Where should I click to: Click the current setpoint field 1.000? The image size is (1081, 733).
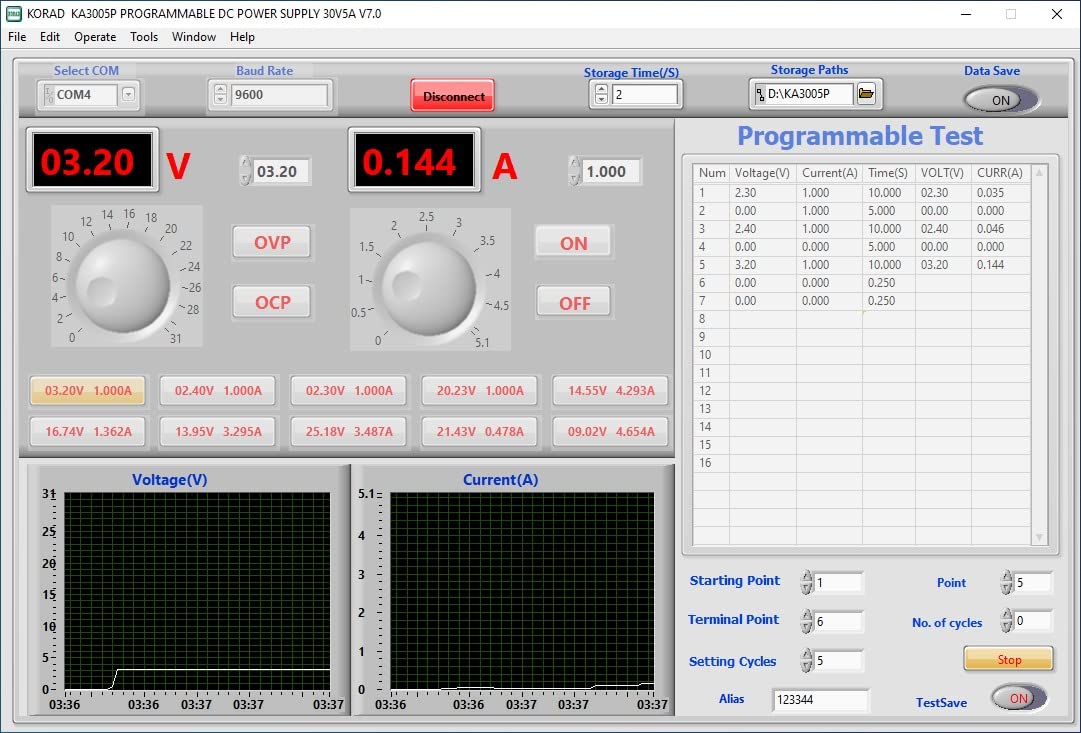click(611, 171)
